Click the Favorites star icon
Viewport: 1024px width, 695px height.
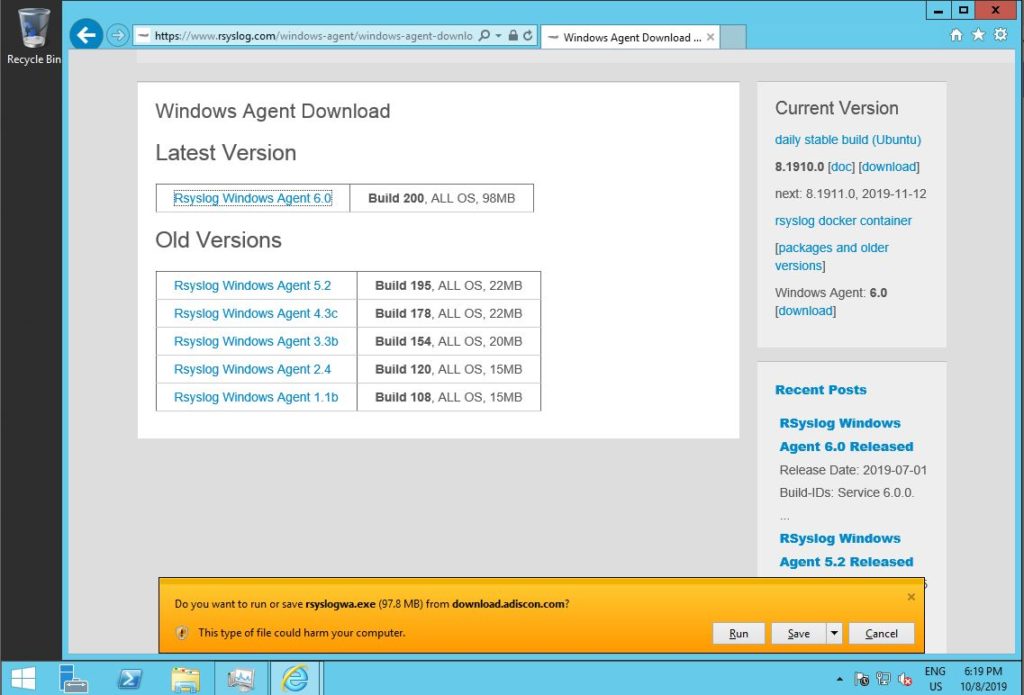(x=978, y=33)
